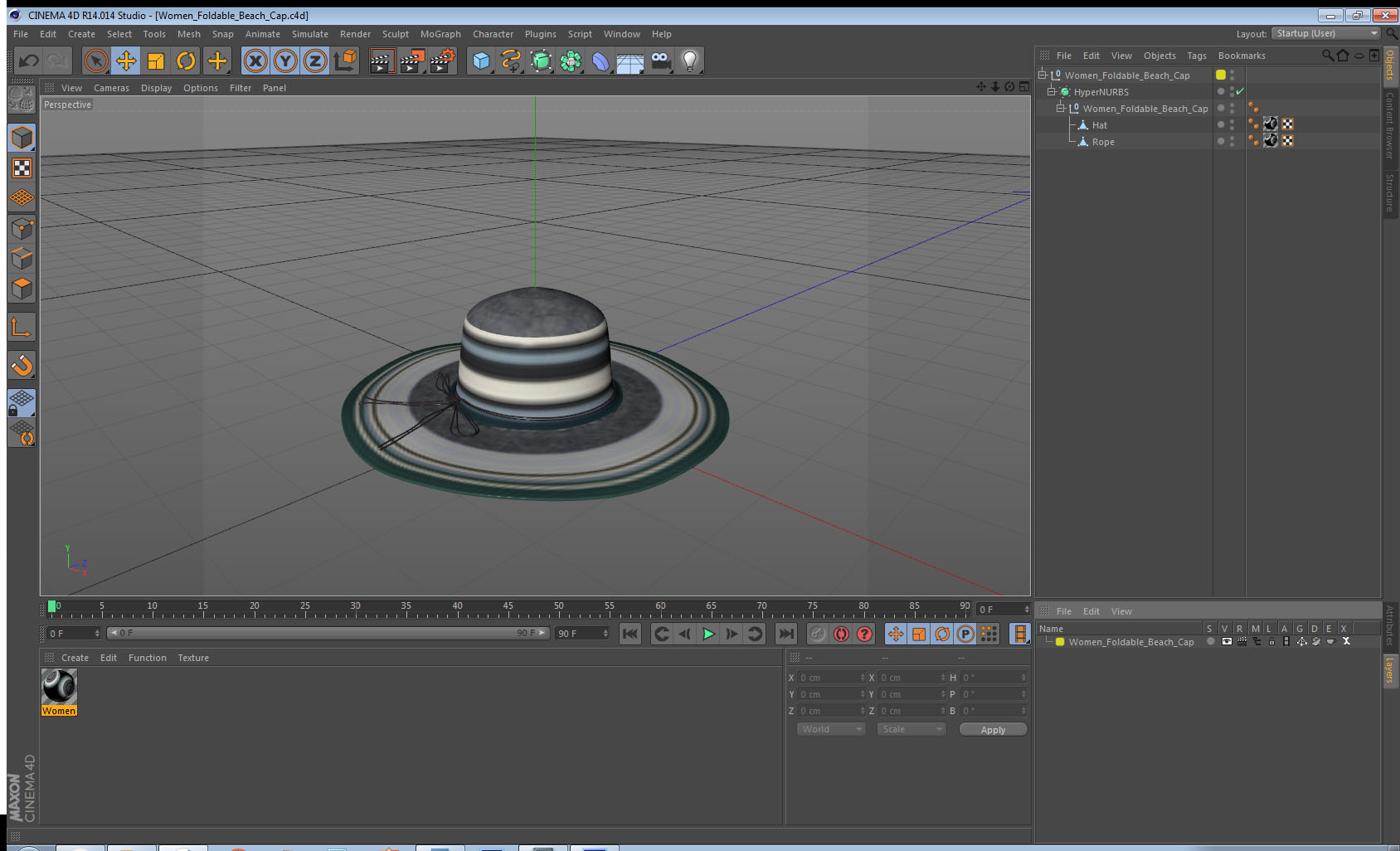Switch to Polygons mode
This screenshot has height=851, width=1400.
pos(22,288)
